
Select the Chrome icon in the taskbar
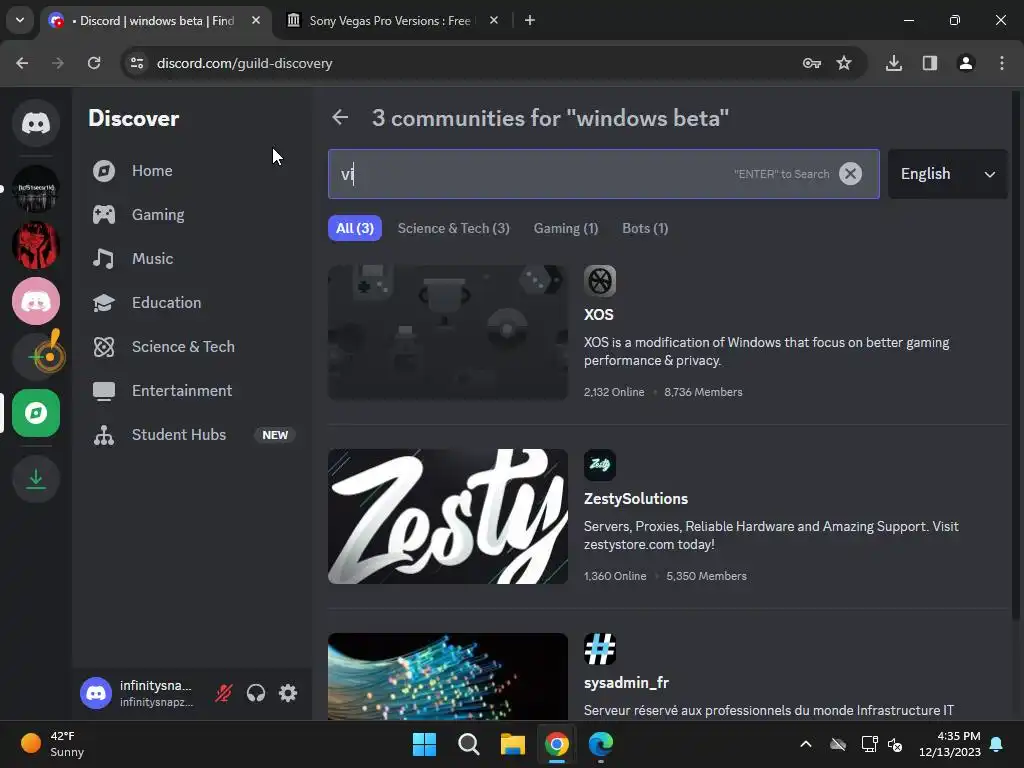[x=557, y=744]
